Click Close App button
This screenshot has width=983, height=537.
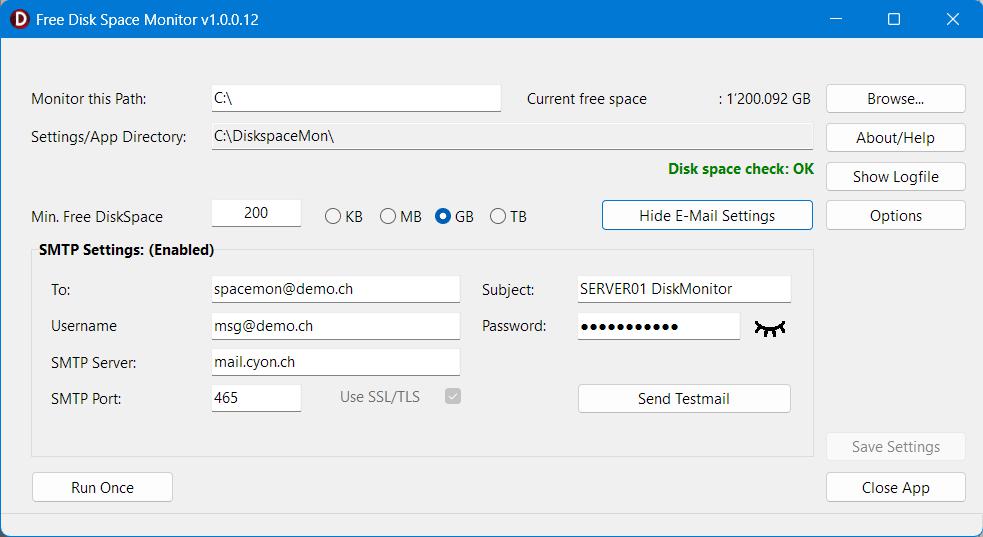coord(895,488)
